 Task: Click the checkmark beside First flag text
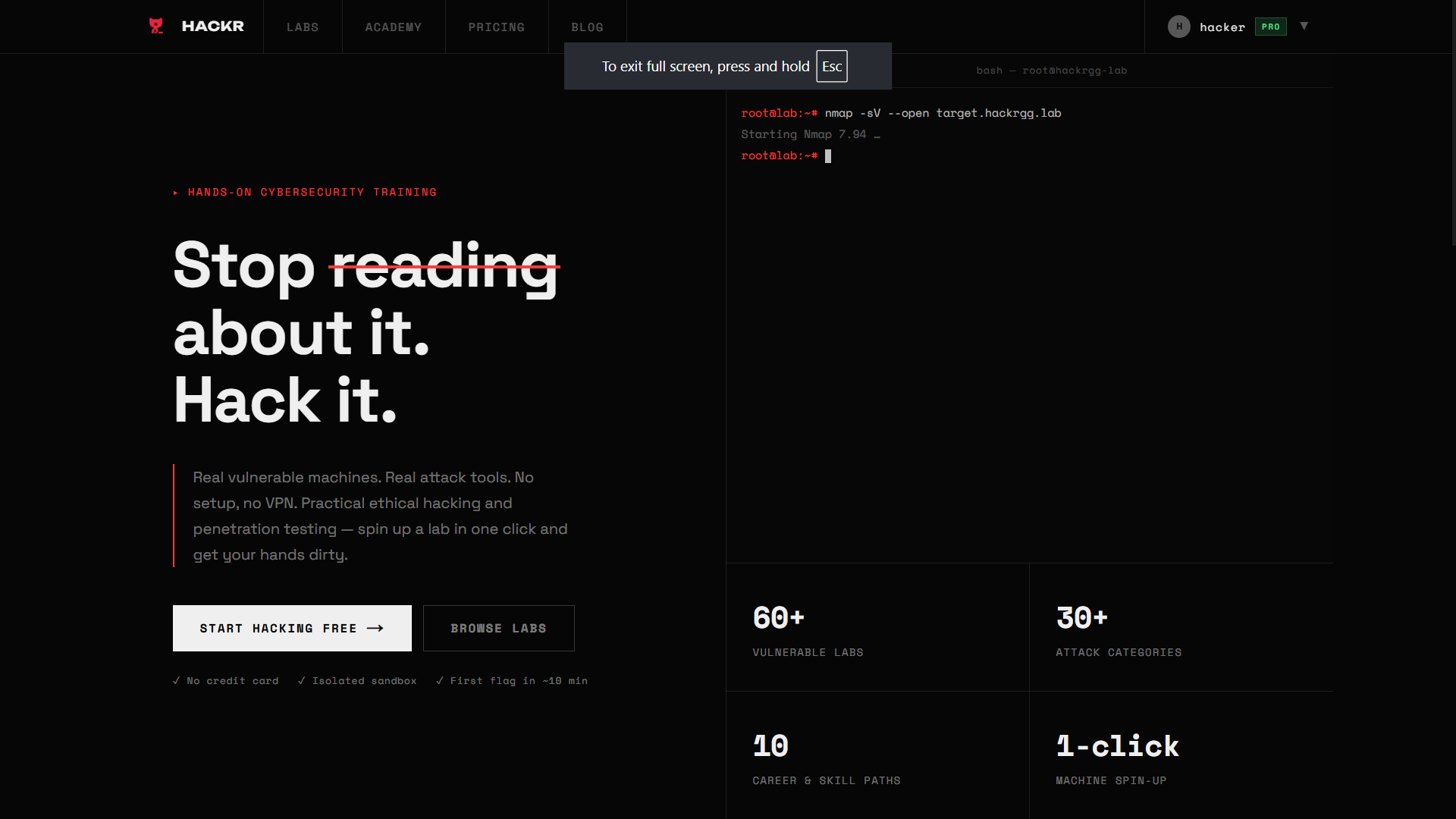tap(440, 681)
